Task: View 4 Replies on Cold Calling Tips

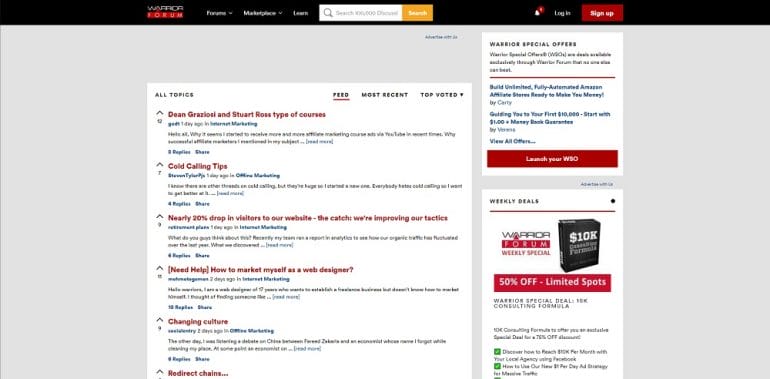Action: point(179,204)
